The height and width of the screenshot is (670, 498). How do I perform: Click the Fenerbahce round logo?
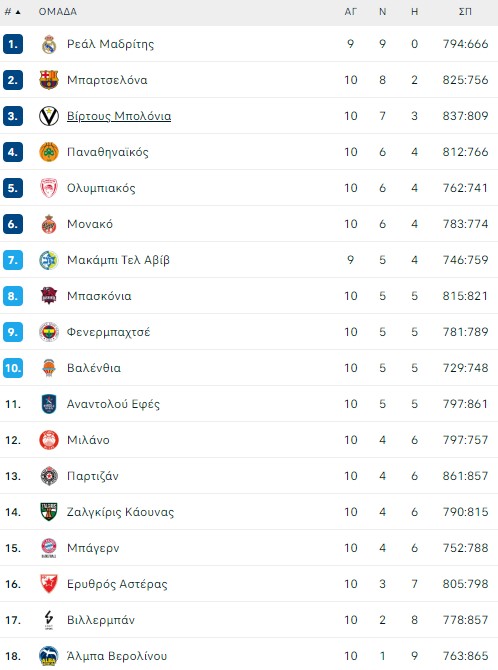coord(49,332)
